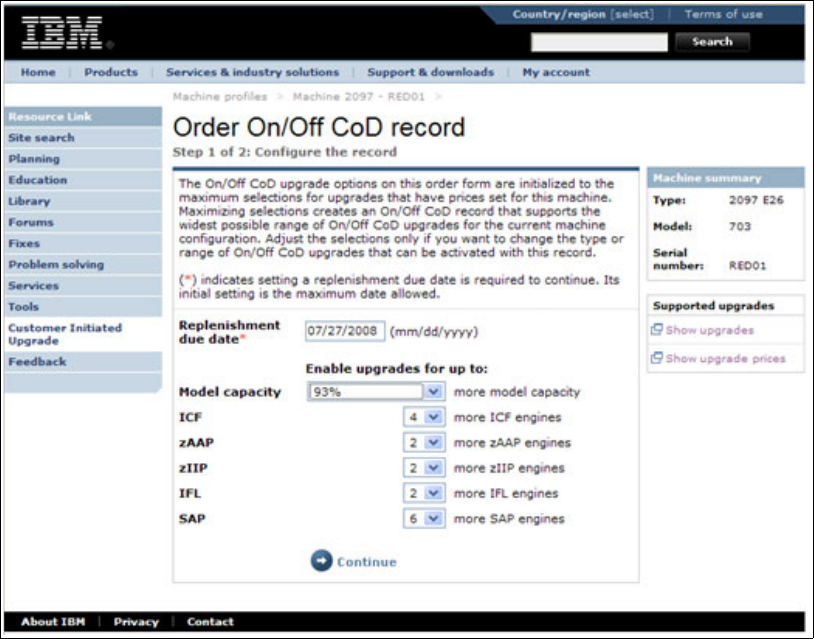Open the Show upgrades link
This screenshot has height=639, width=814.
coord(709,330)
